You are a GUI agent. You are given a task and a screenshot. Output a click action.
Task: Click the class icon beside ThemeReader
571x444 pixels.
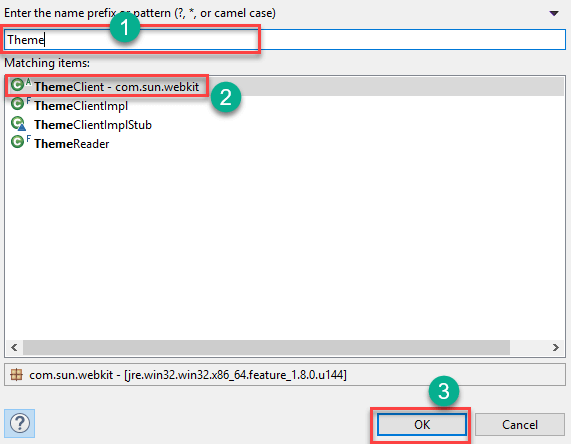point(20,142)
